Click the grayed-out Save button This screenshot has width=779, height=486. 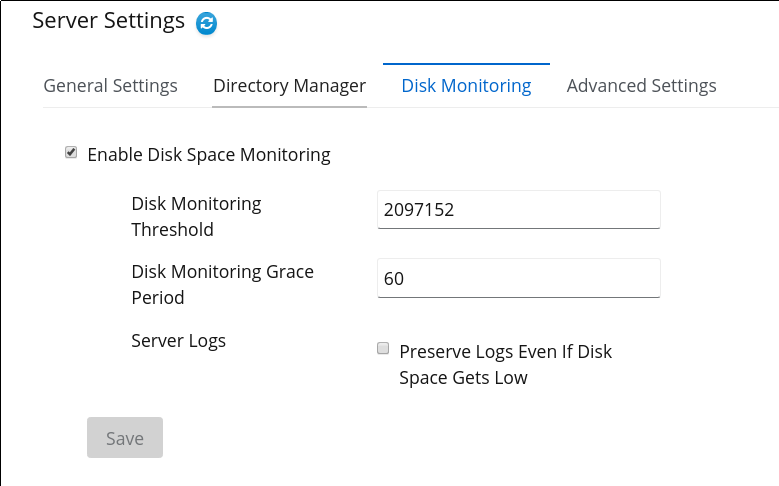click(125, 438)
